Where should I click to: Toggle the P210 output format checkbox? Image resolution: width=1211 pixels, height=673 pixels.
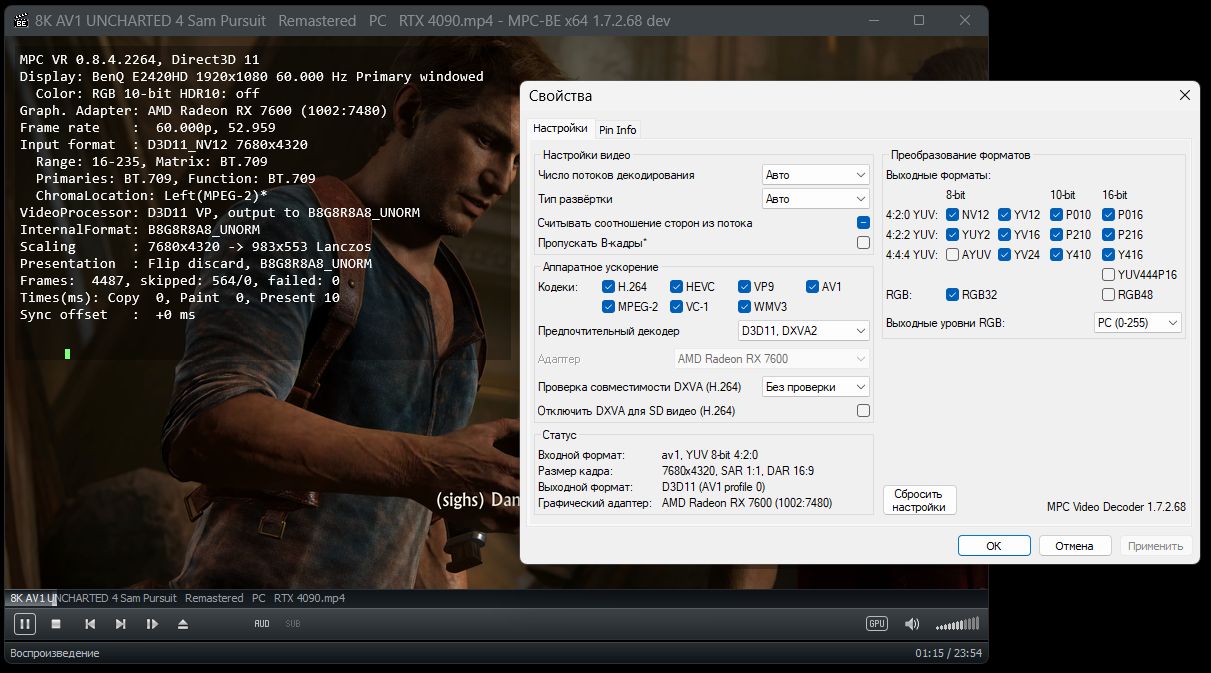(x=1057, y=235)
